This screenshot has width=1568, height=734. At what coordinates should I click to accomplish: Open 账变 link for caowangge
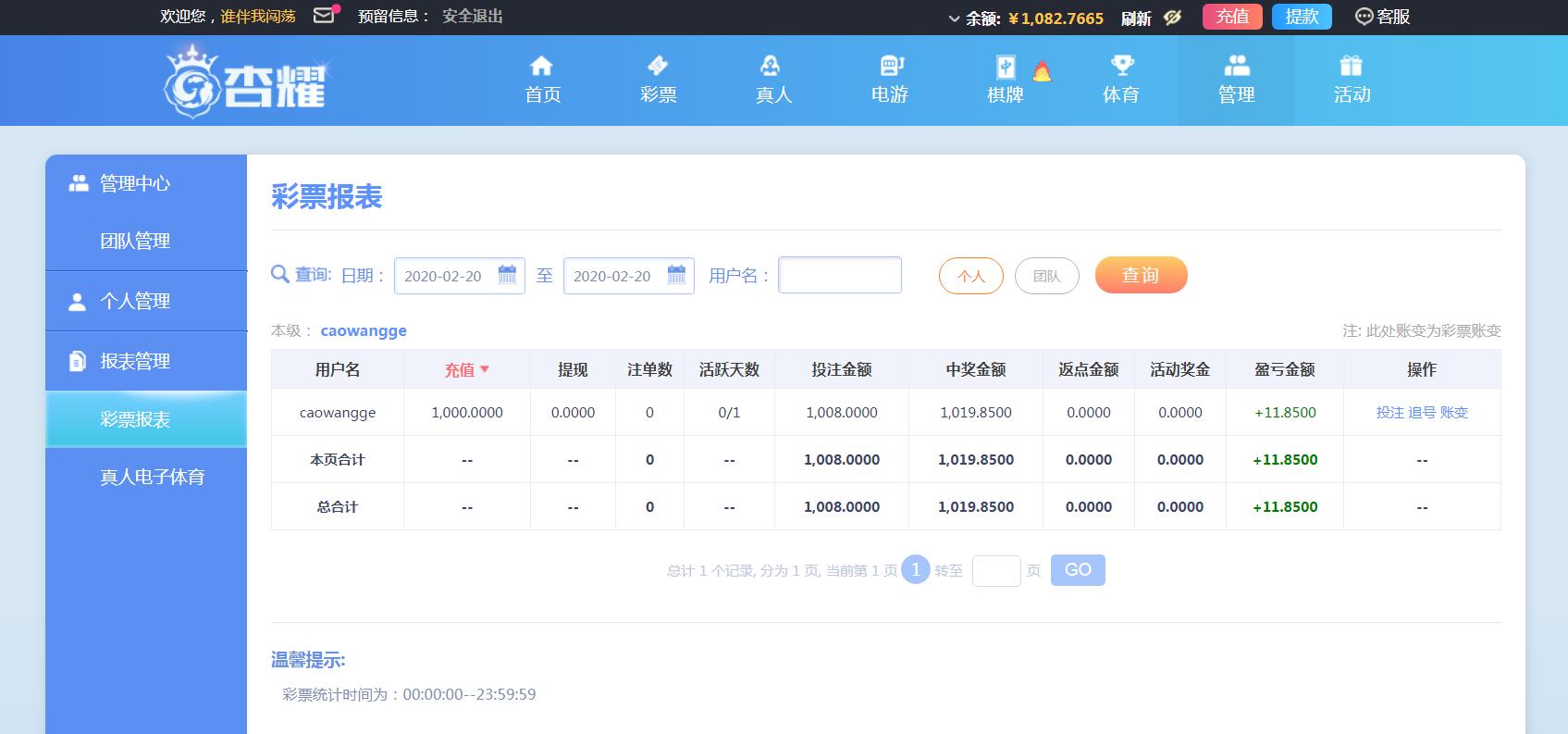[1454, 413]
